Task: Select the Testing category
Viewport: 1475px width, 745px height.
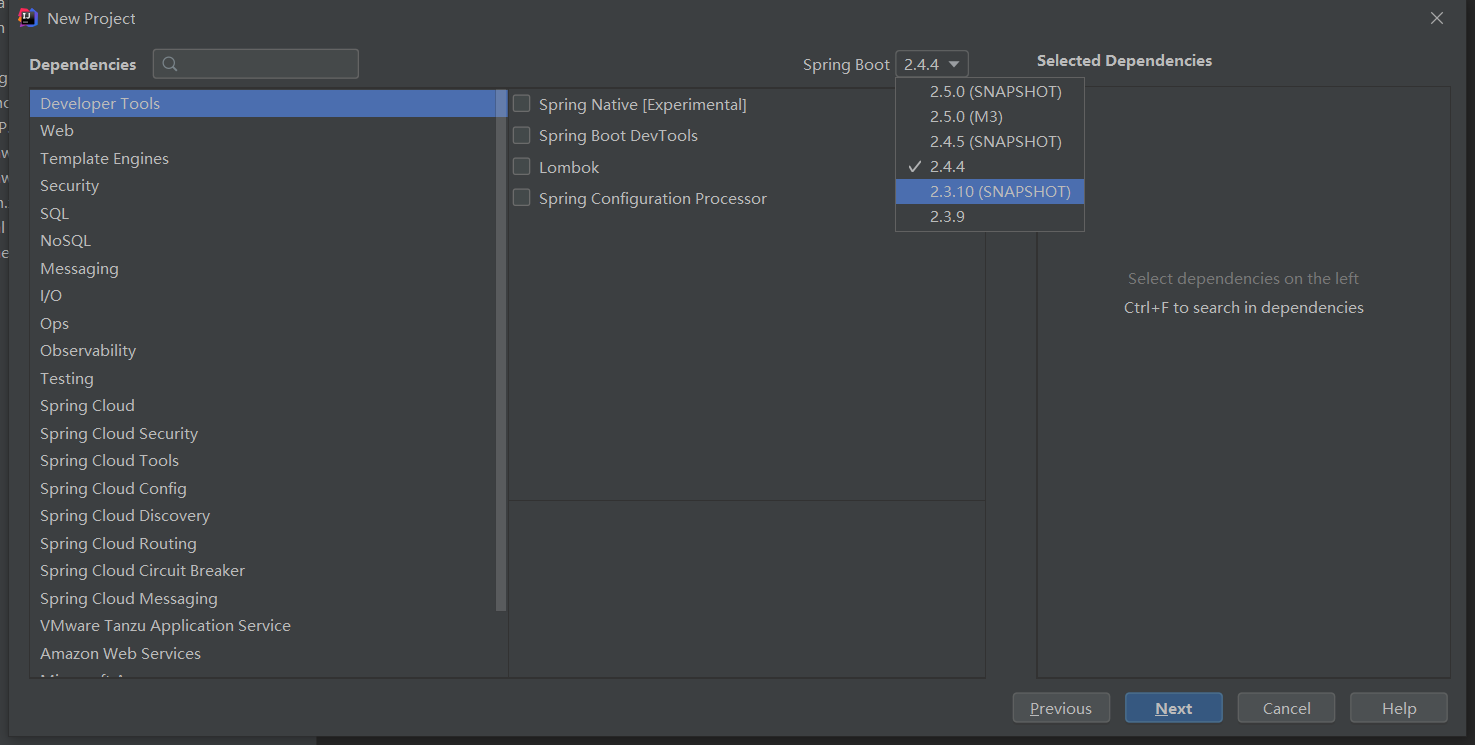Action: point(66,378)
